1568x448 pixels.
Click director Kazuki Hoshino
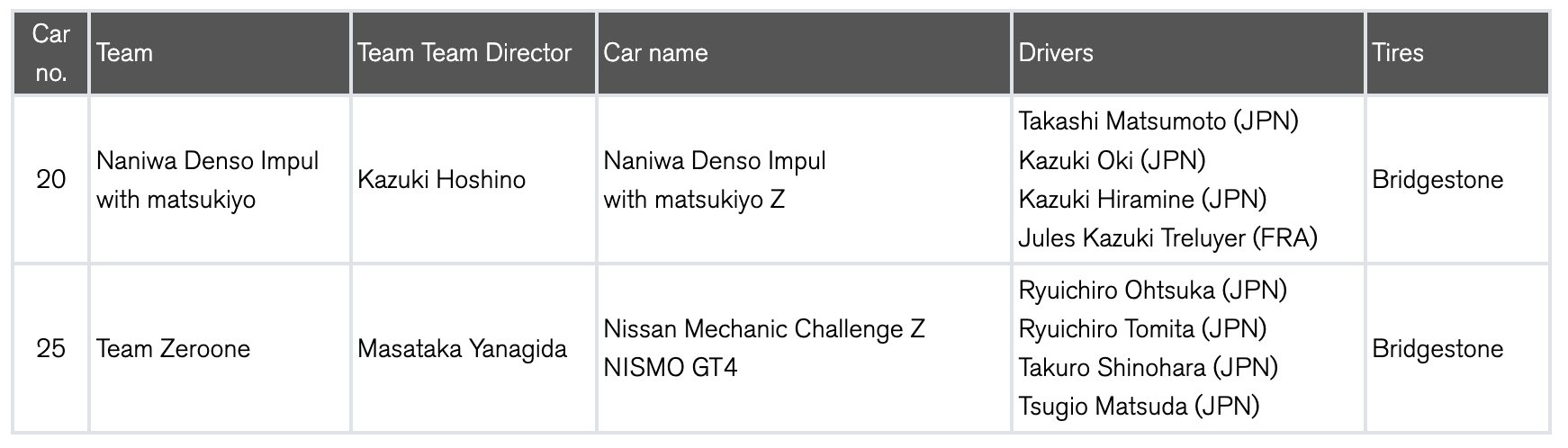441,180
